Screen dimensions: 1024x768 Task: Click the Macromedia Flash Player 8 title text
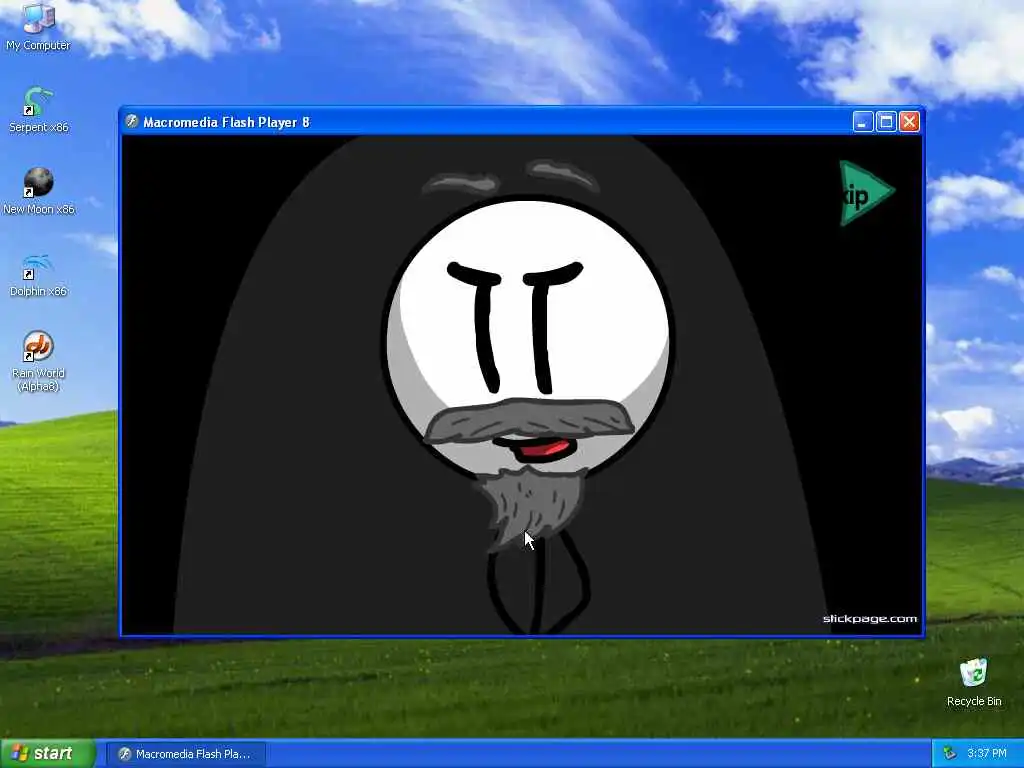click(226, 122)
